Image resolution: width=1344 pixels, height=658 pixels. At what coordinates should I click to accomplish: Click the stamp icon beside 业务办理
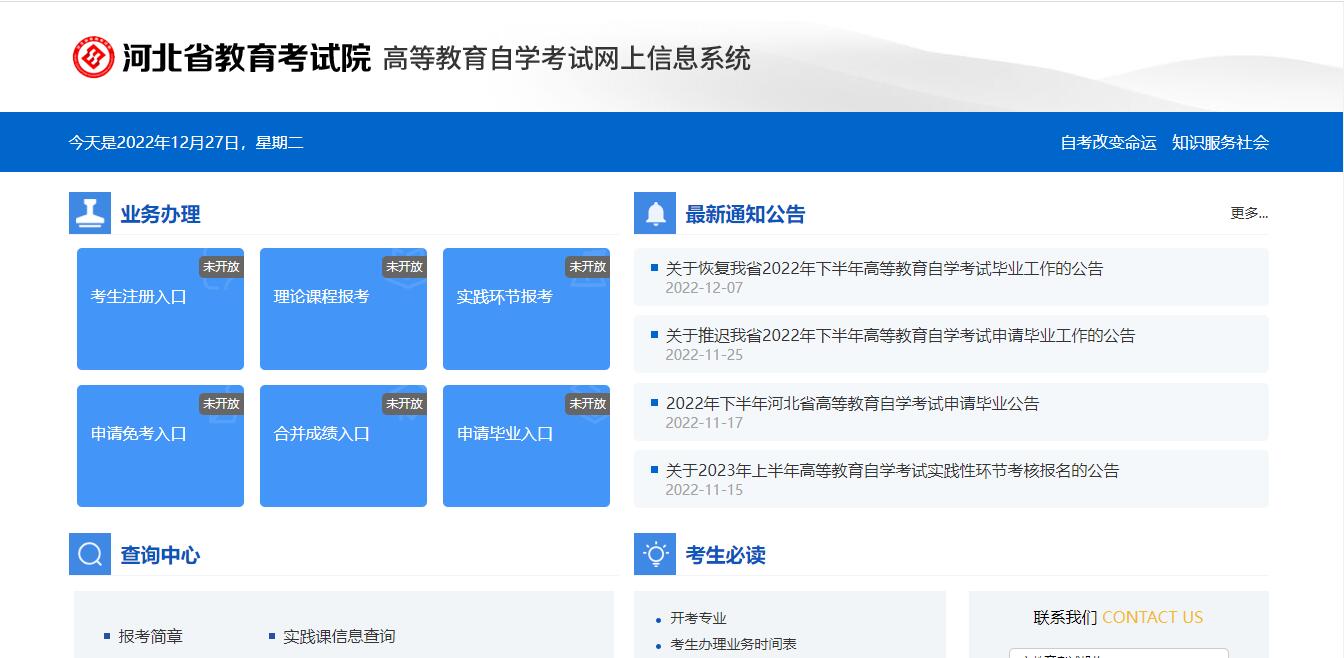(x=90, y=213)
